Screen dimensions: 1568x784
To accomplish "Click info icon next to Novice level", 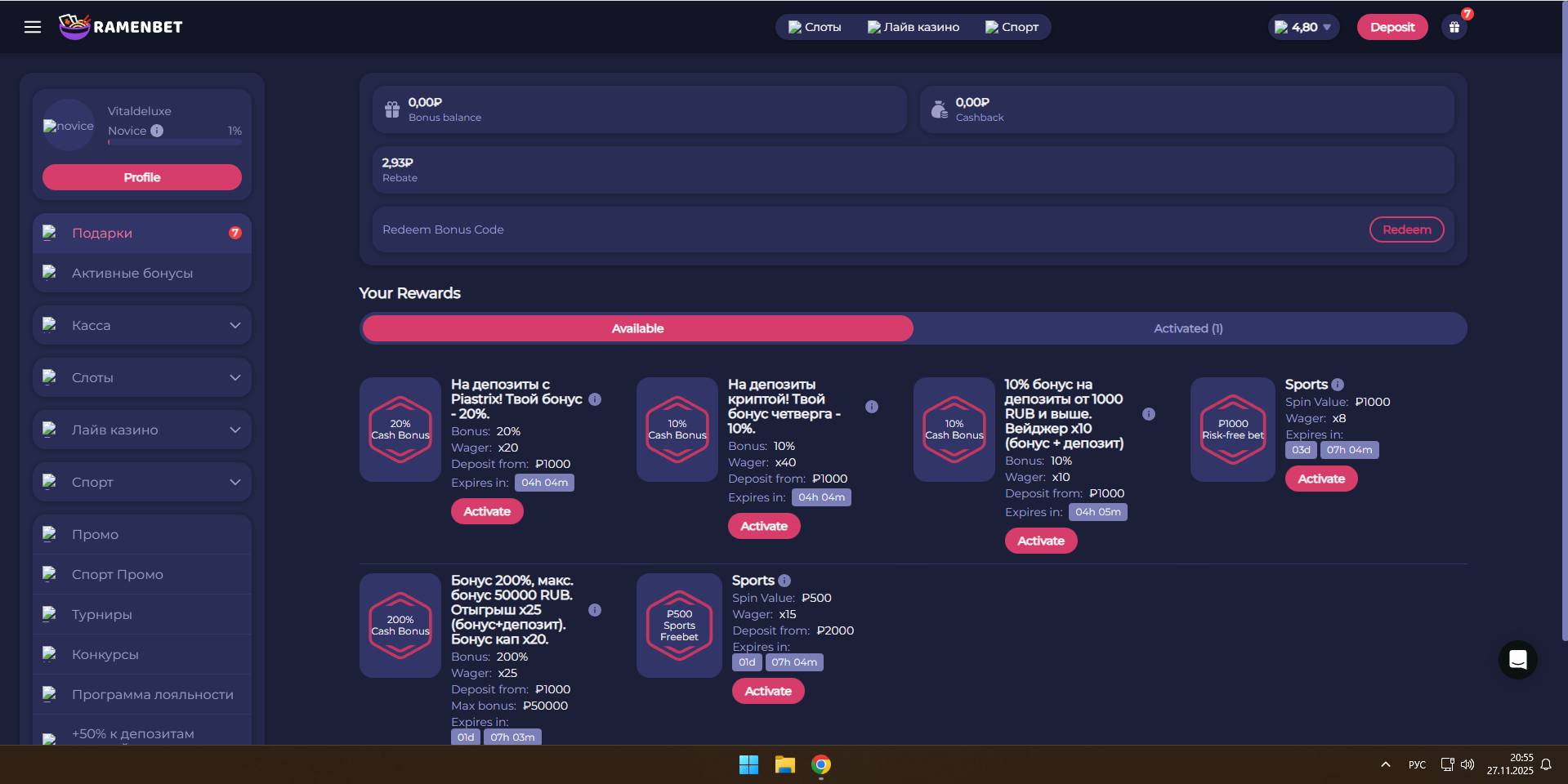I will (157, 131).
